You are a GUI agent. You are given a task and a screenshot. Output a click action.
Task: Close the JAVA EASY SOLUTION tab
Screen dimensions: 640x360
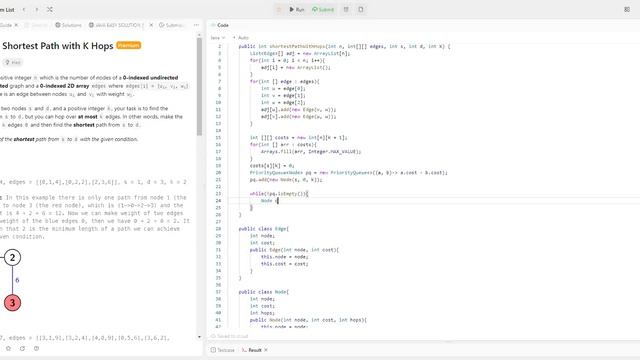pyautogui.click(x=151, y=25)
